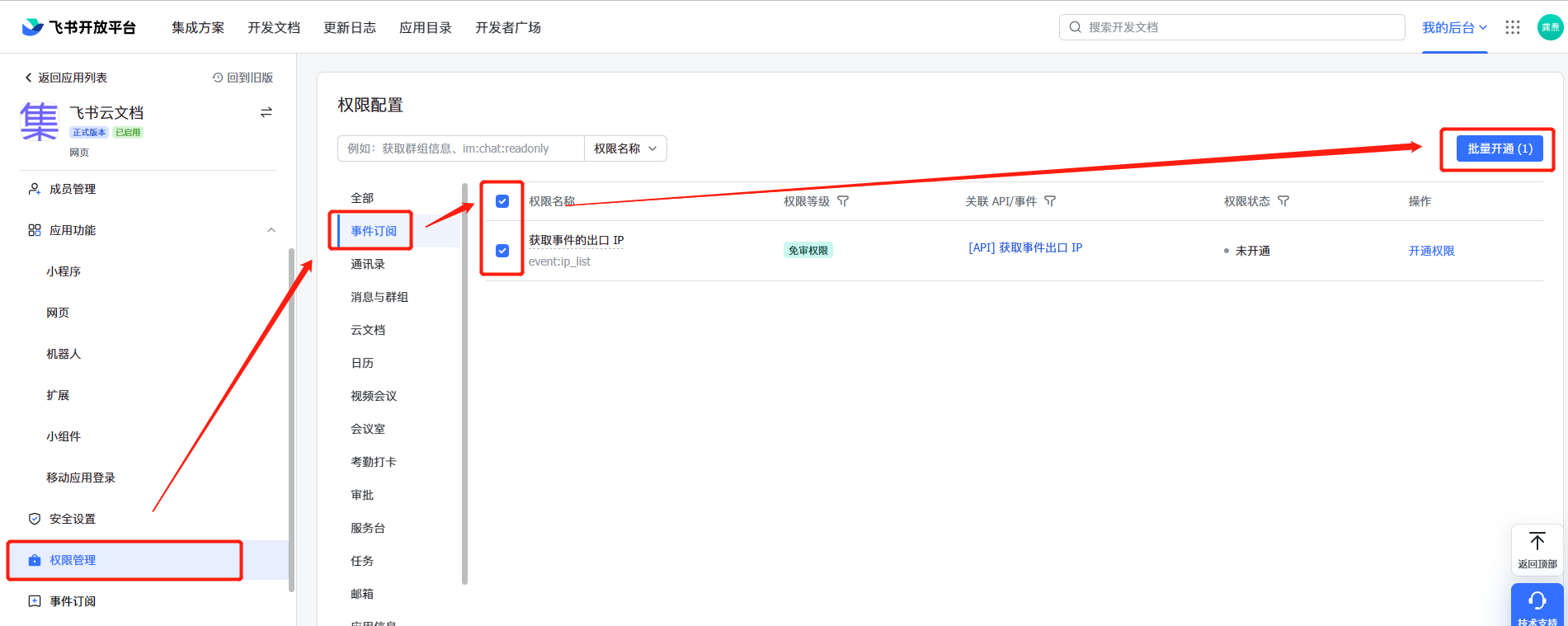Uncheck the 获取事件的出口 IP checkbox

(x=502, y=251)
